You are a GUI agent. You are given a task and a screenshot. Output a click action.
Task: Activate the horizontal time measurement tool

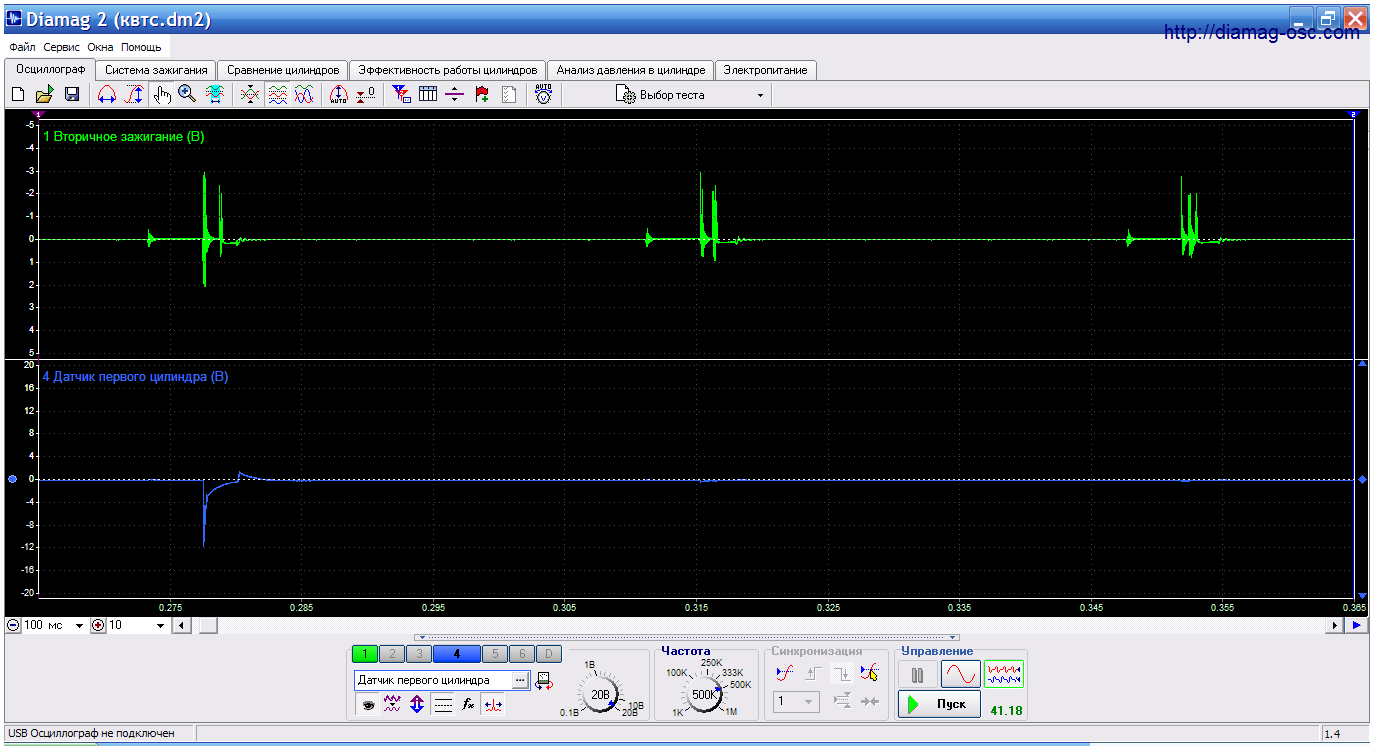click(x=107, y=95)
